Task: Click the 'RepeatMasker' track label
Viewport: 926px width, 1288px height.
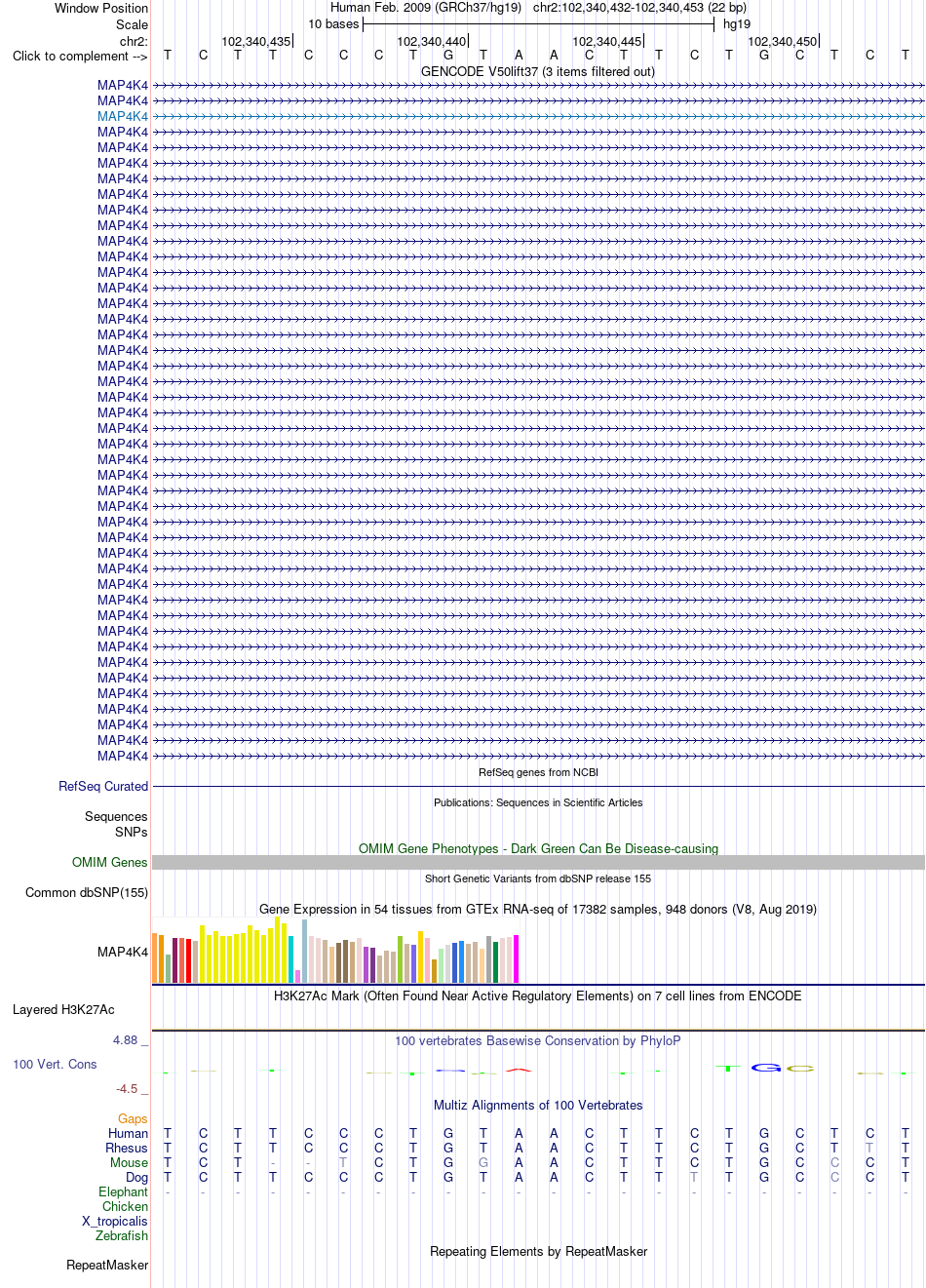Action: (107, 1265)
